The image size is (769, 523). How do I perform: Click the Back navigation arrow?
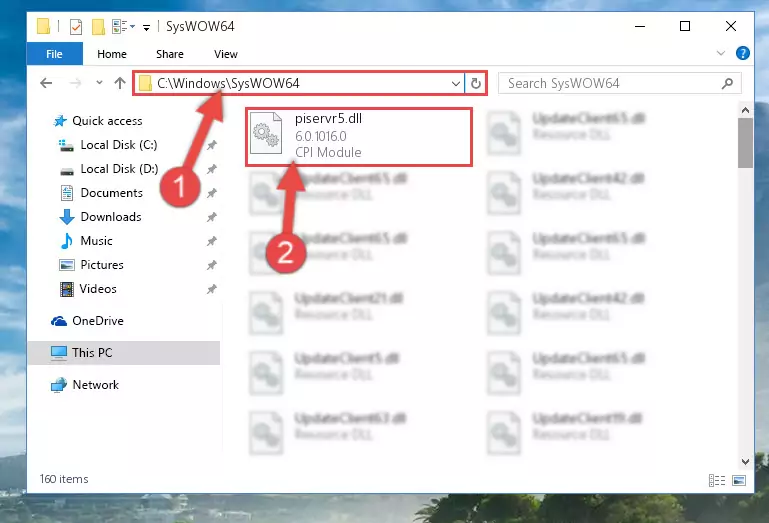click(46, 83)
